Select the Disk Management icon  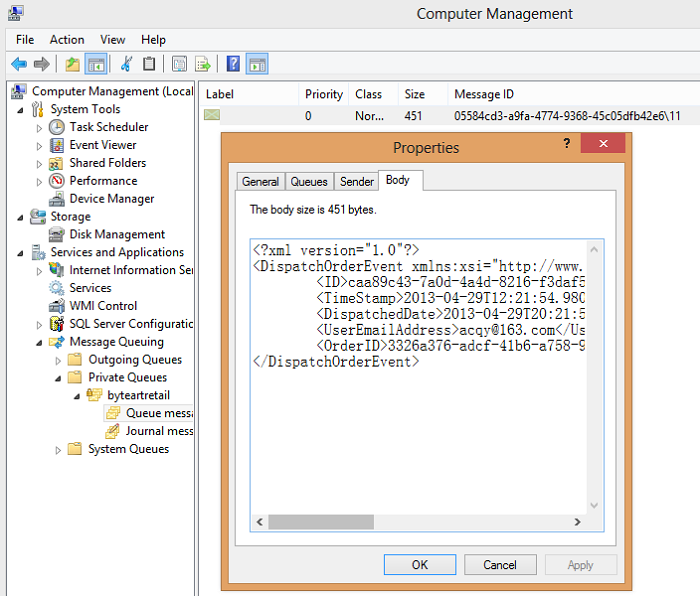pos(56,234)
